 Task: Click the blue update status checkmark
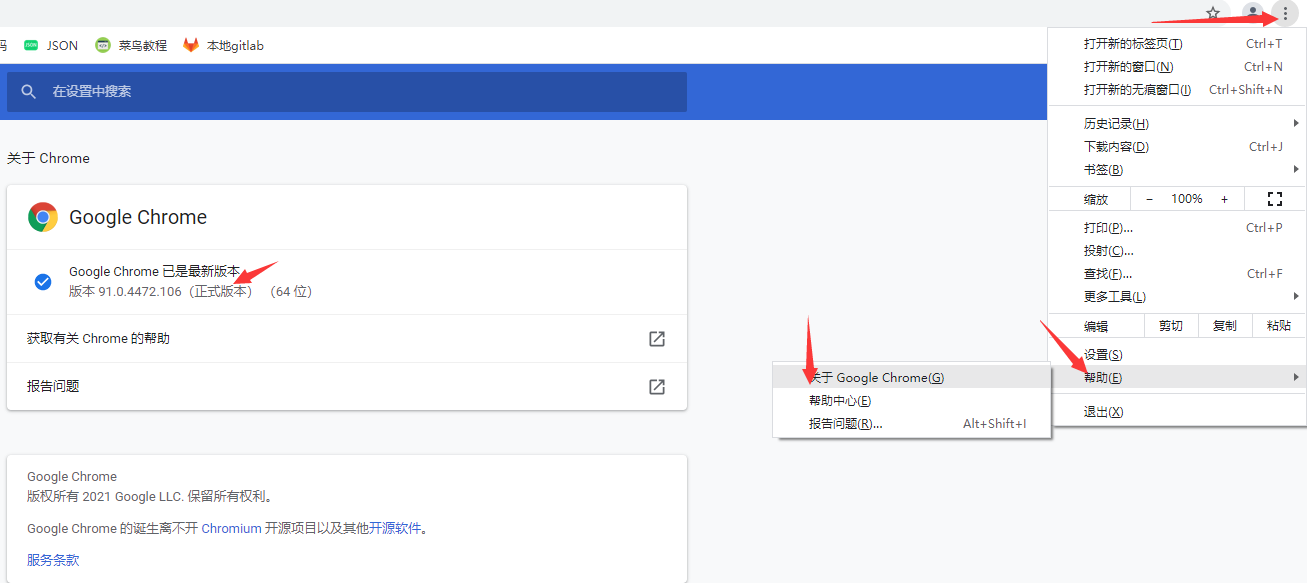(43, 282)
